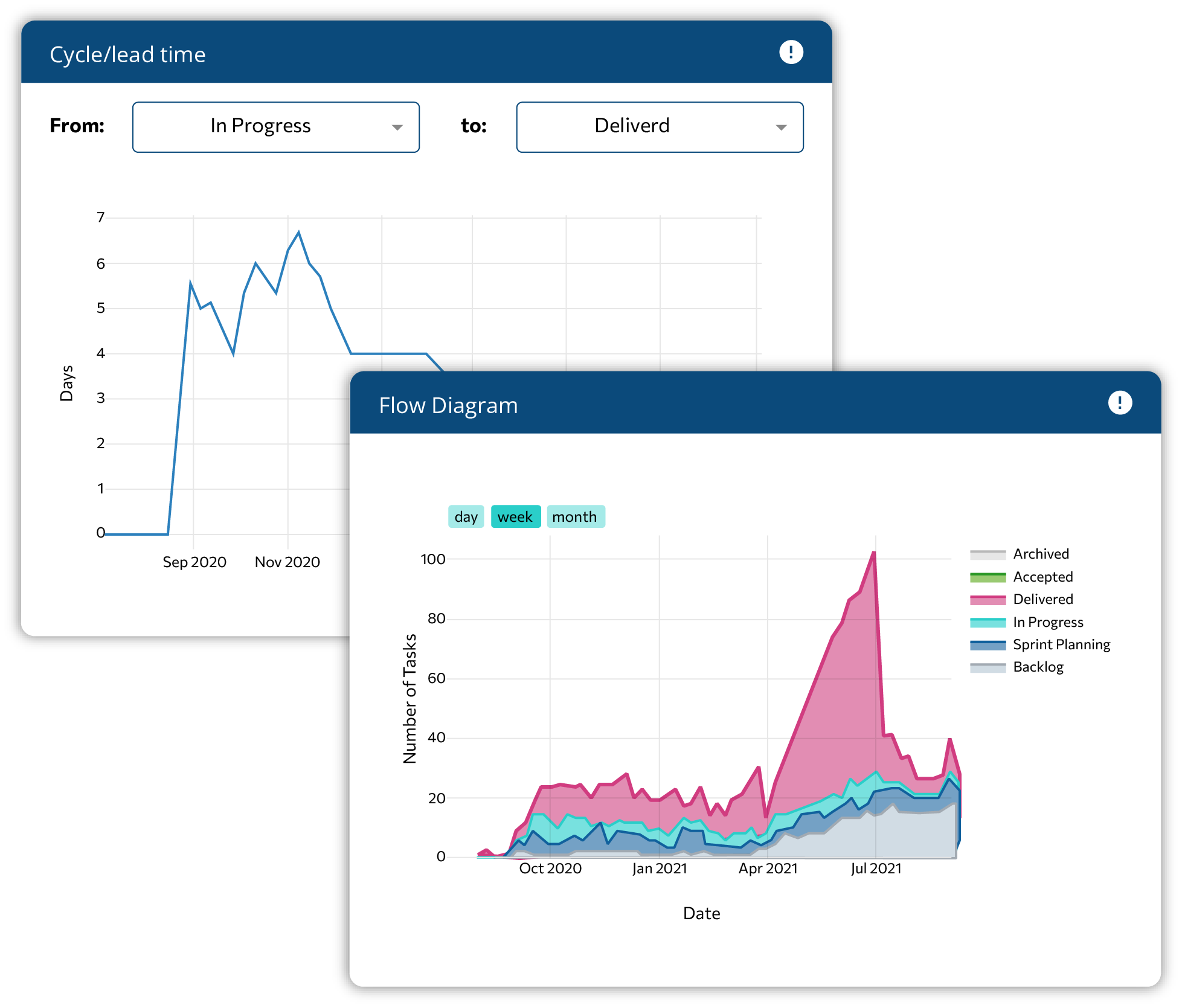Viewport: 1182px width, 1008px height.
Task: Click the 'Apr 2021' axis label
Action: pyautogui.click(x=768, y=868)
